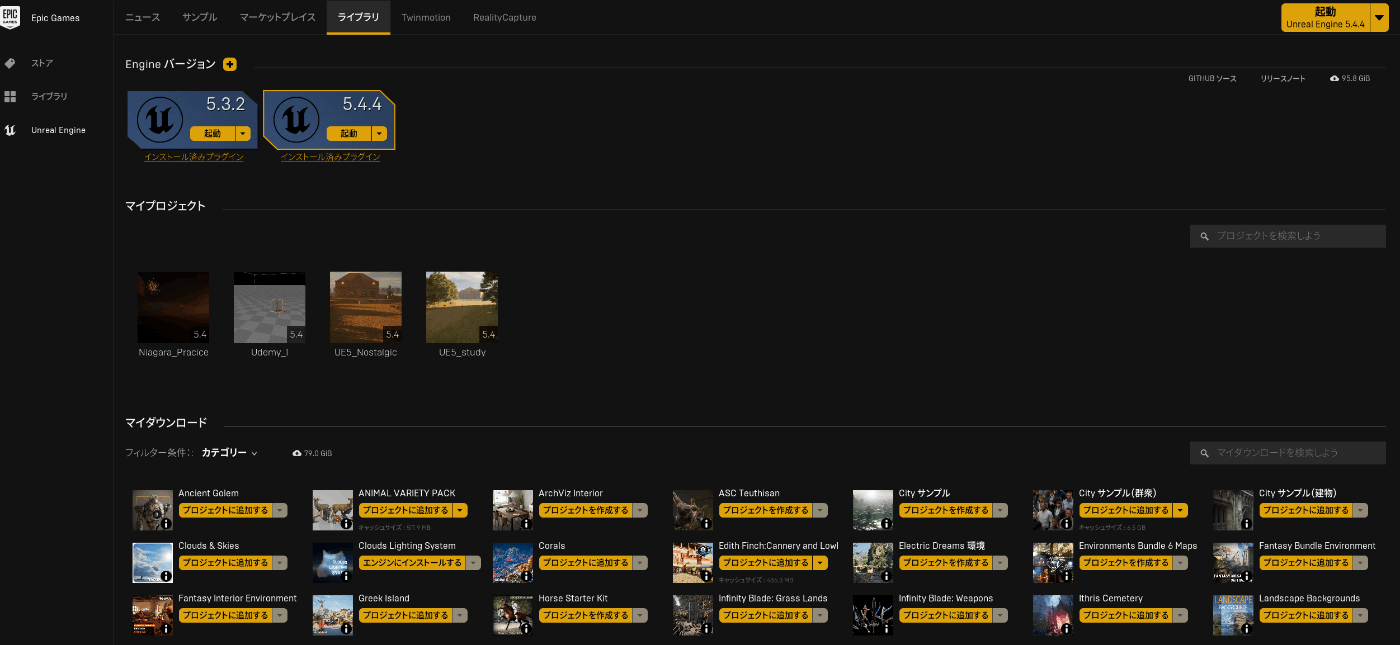Open dropdown arrow on engine 5.3.2 起動
Image resolution: width=1400 pixels, height=645 pixels.
click(x=243, y=134)
